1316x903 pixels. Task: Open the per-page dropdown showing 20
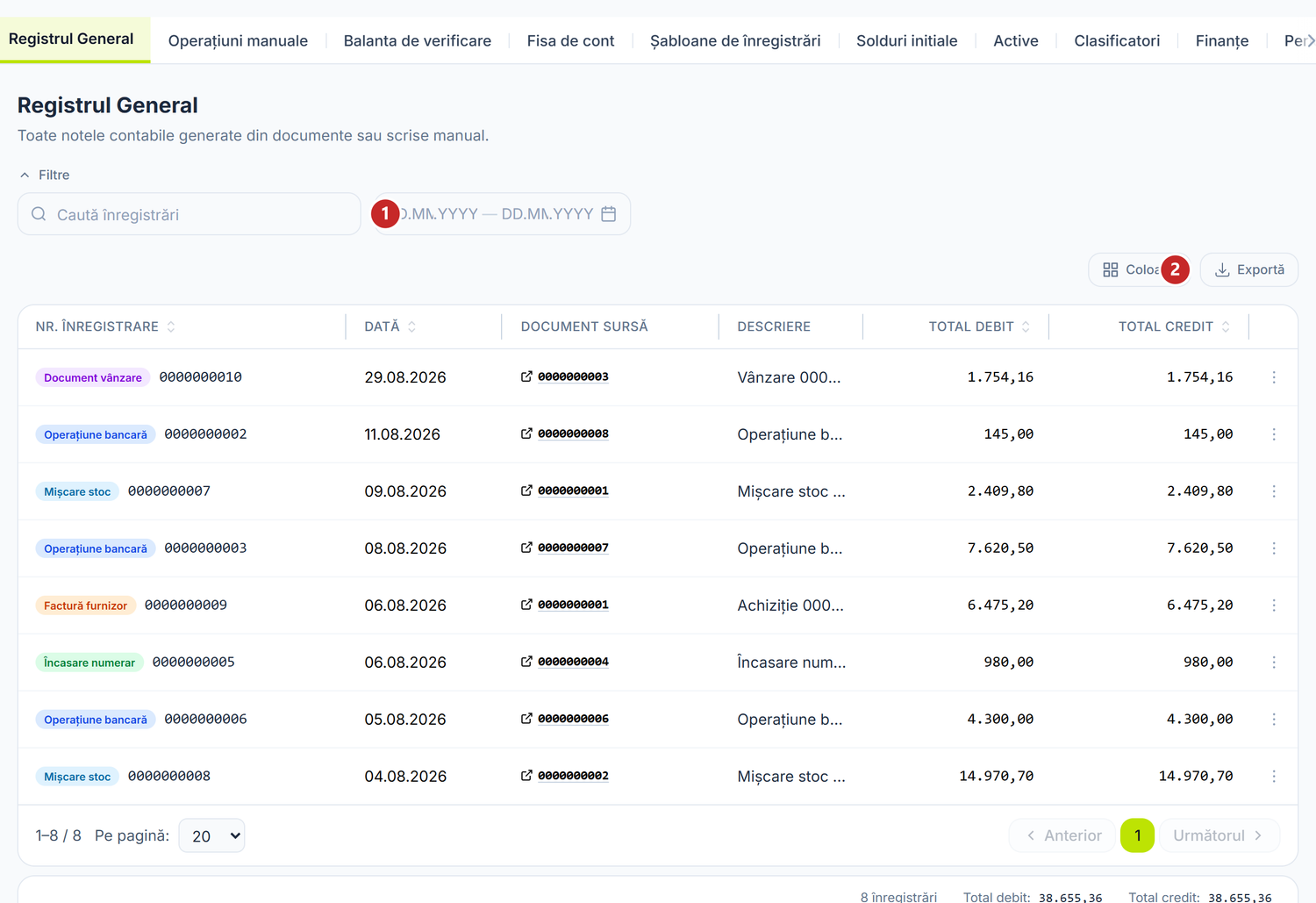(211, 835)
